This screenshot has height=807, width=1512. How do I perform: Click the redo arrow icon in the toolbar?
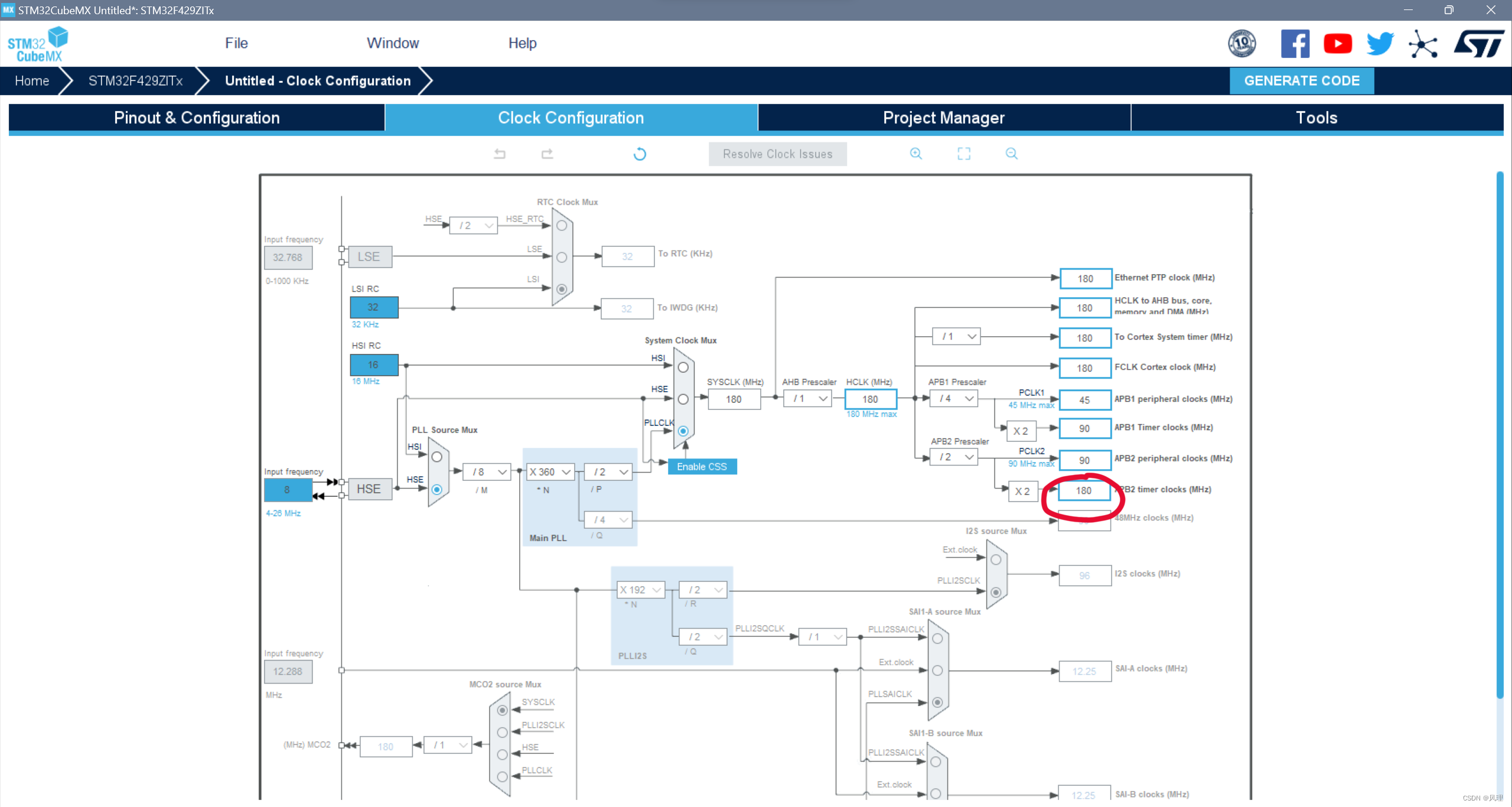click(547, 154)
